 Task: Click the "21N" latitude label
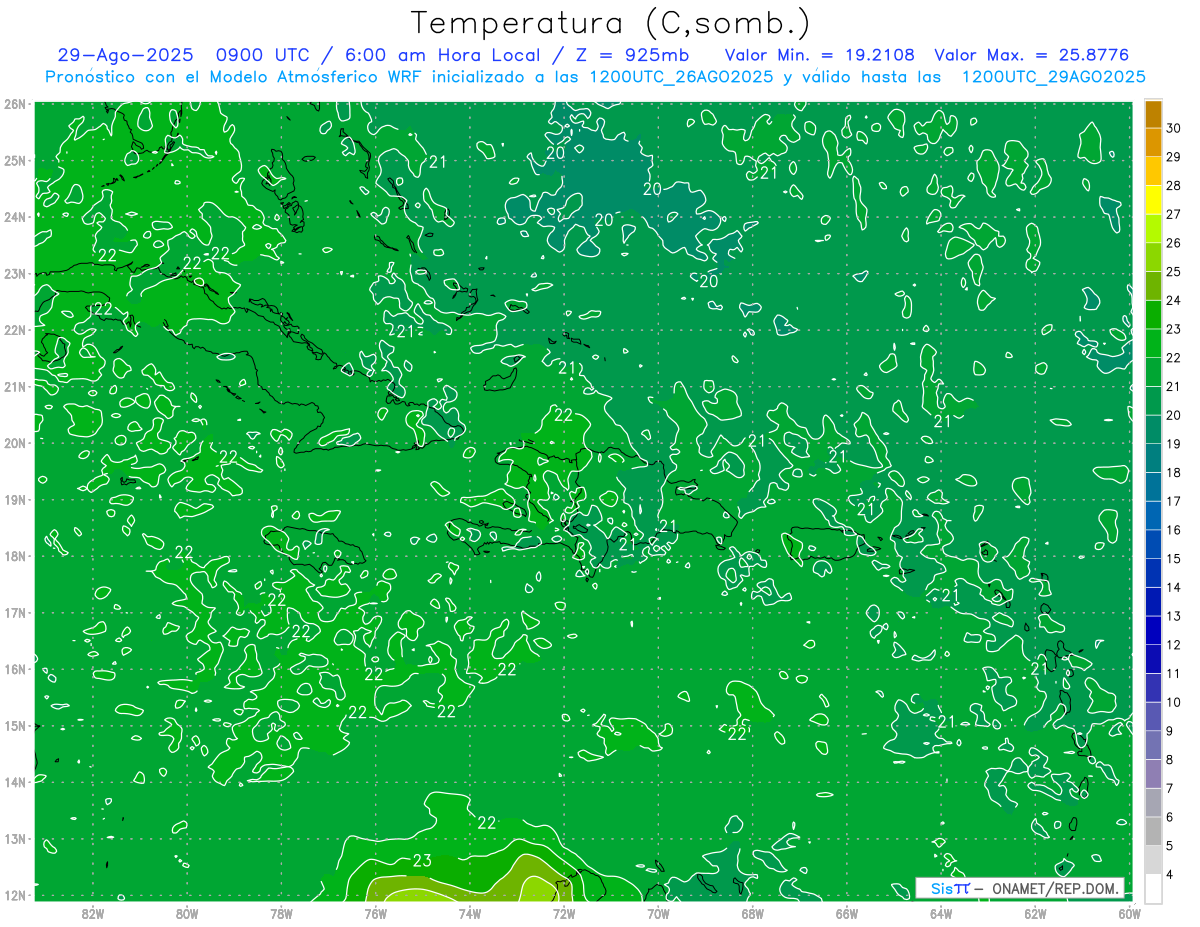pos(15,386)
